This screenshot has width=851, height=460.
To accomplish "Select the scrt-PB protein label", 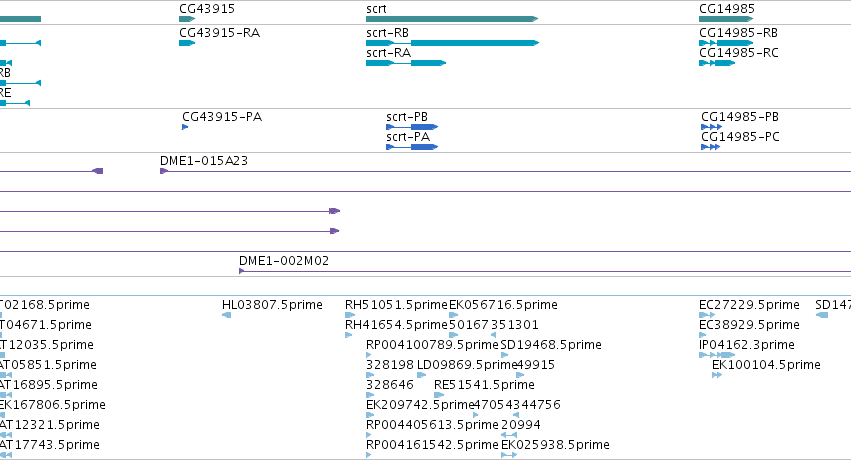I will coord(407,117).
